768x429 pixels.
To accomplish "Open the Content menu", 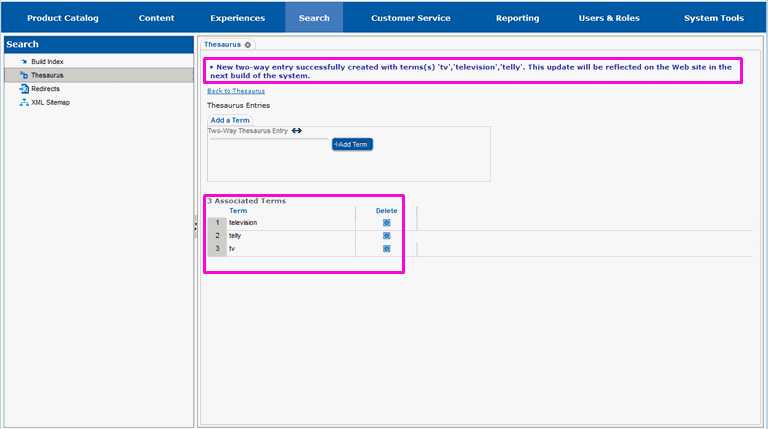I will click(156, 18).
